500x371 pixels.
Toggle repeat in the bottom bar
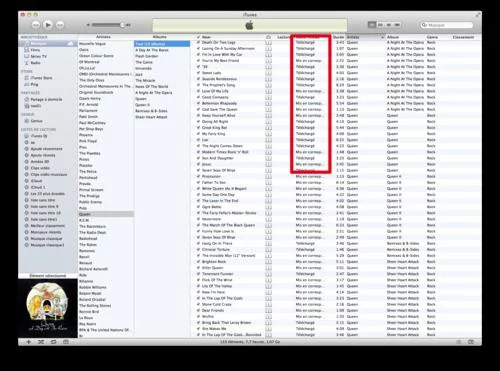53,342
